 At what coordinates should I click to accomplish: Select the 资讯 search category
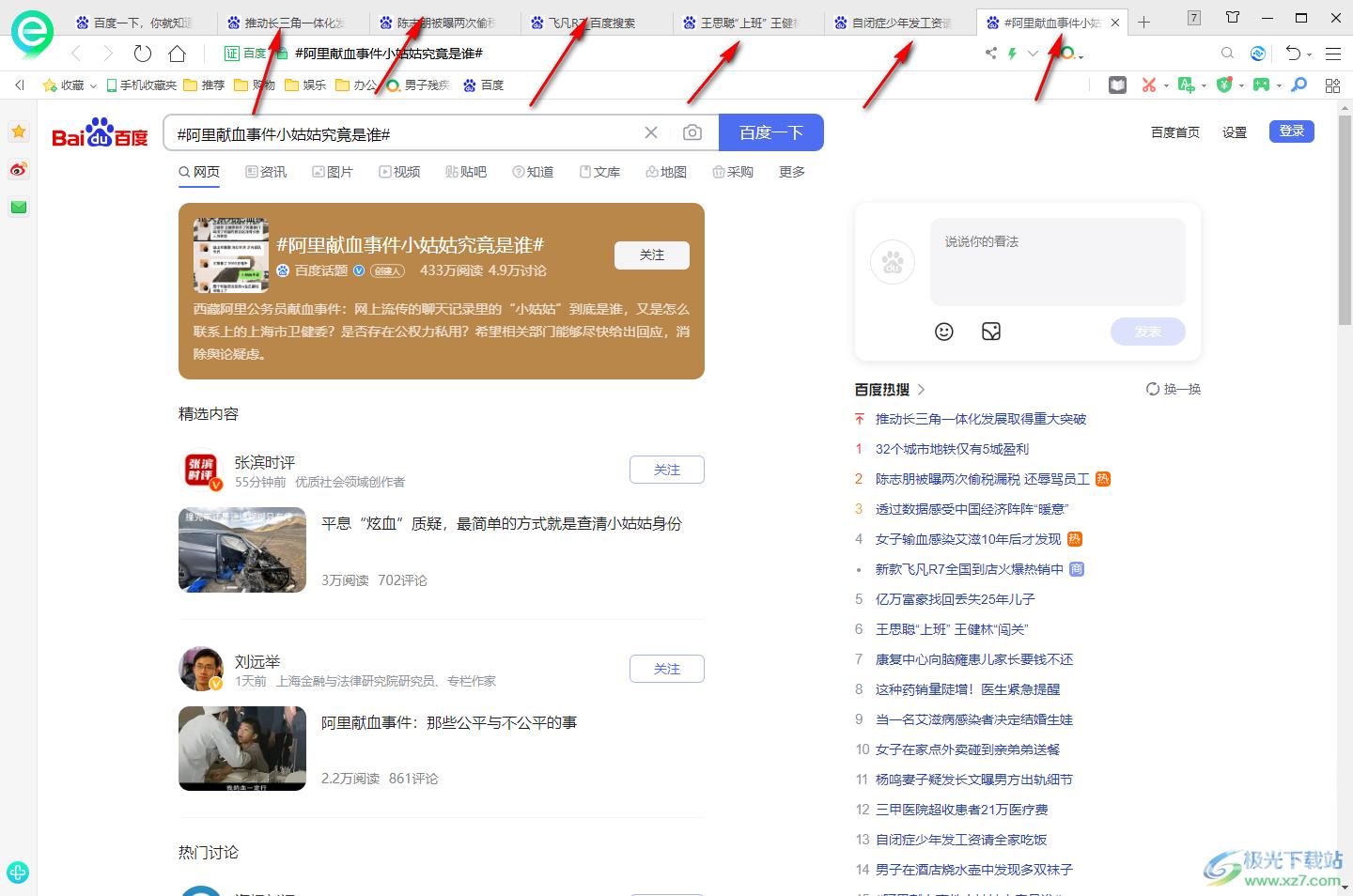[266, 172]
